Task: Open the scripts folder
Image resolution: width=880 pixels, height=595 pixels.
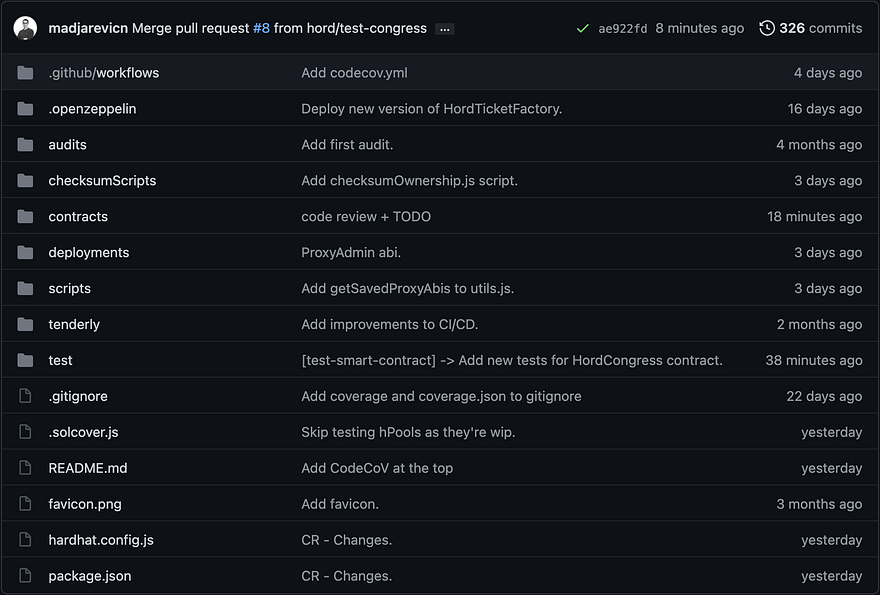Action: click(70, 288)
